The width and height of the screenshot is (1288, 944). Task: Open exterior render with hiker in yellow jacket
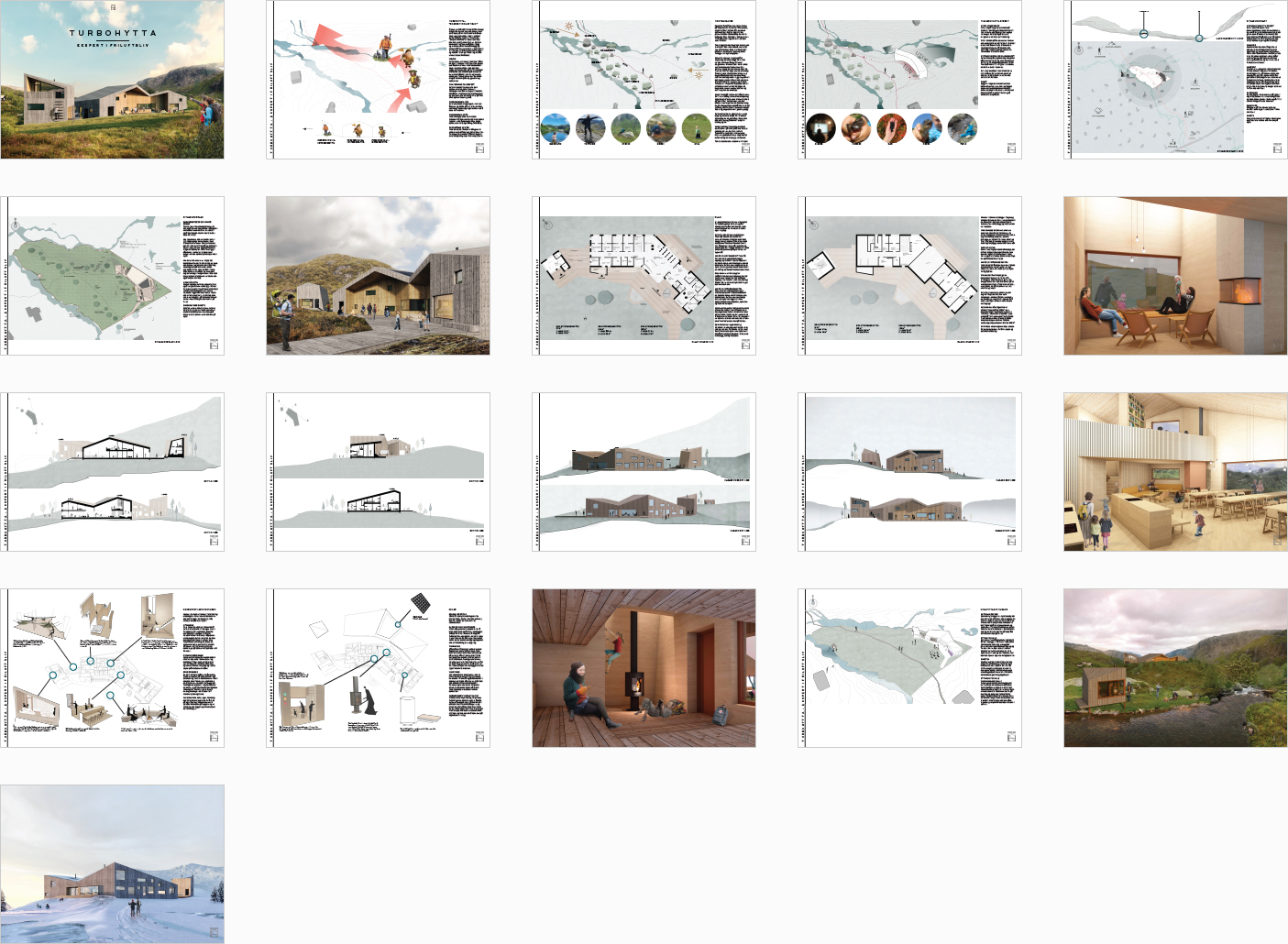coord(378,276)
